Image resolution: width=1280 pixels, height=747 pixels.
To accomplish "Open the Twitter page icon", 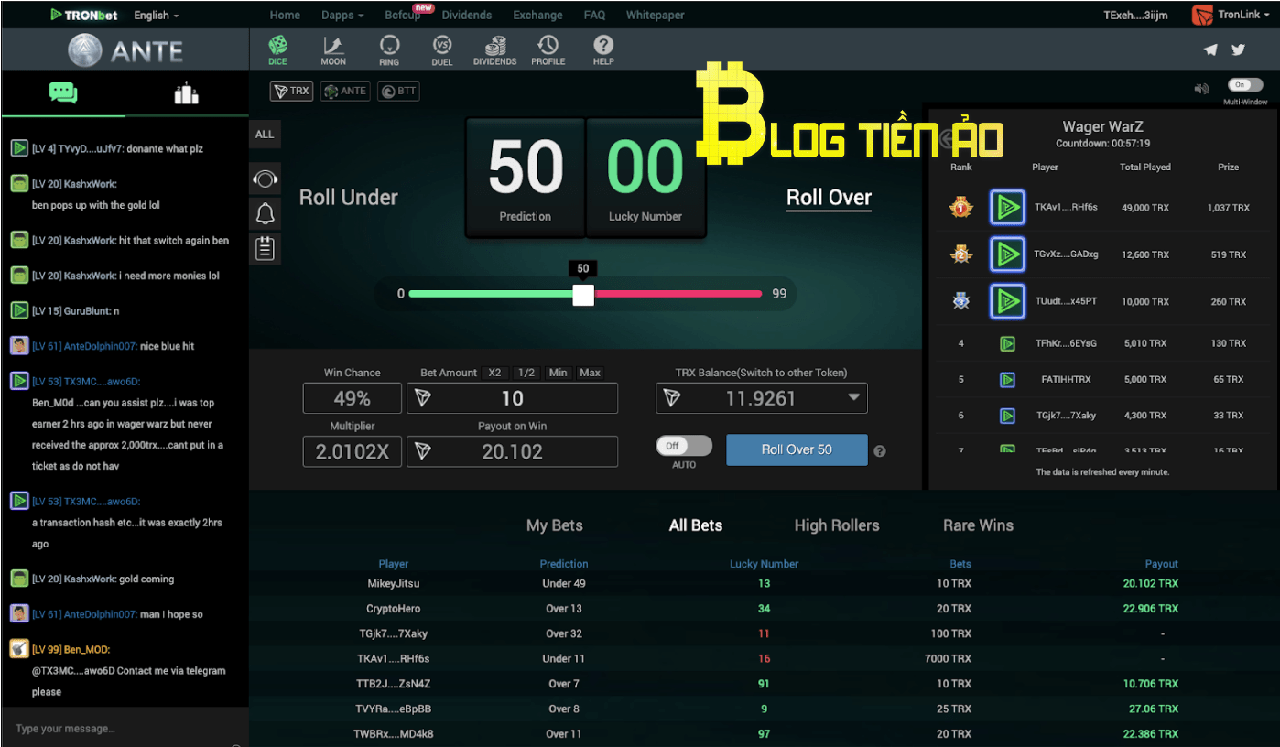I will (x=1238, y=50).
